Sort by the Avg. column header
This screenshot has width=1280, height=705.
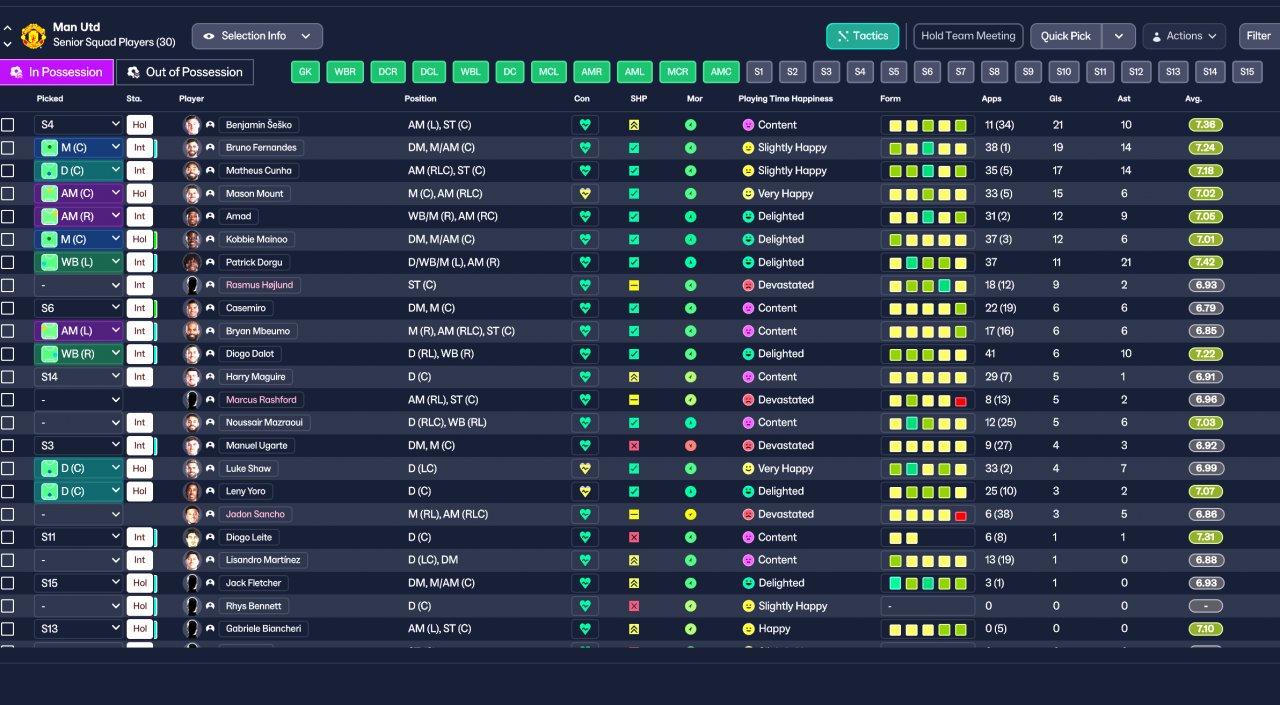(1193, 99)
